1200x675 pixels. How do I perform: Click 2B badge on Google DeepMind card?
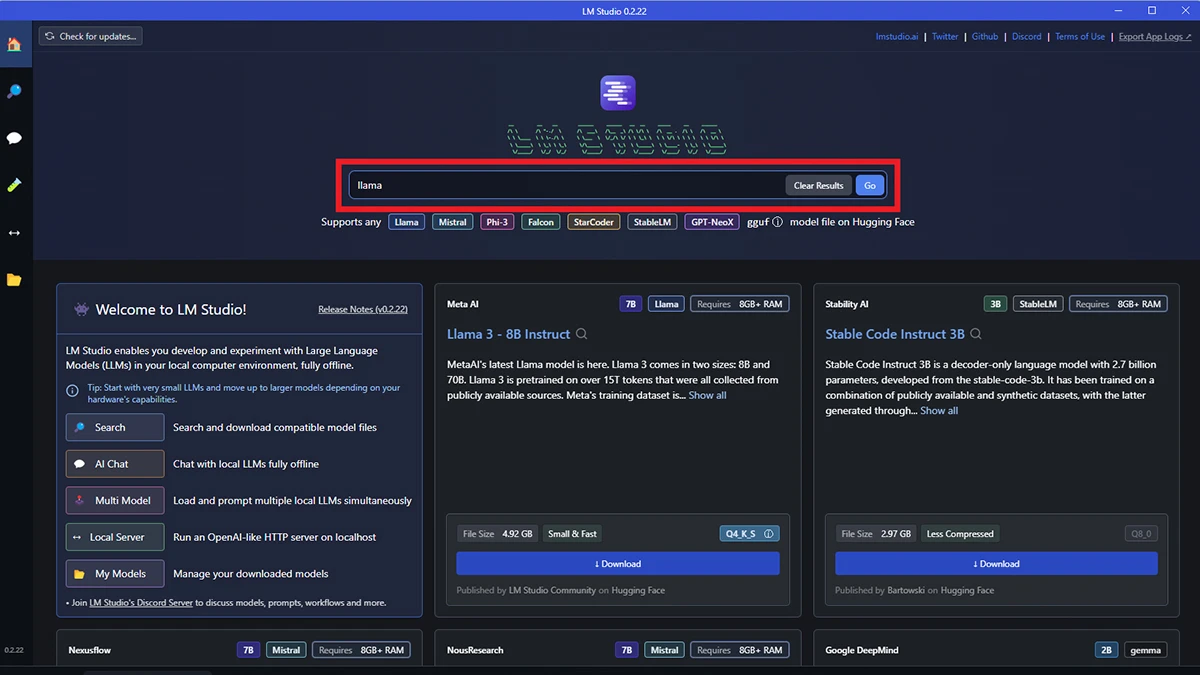[1107, 650]
